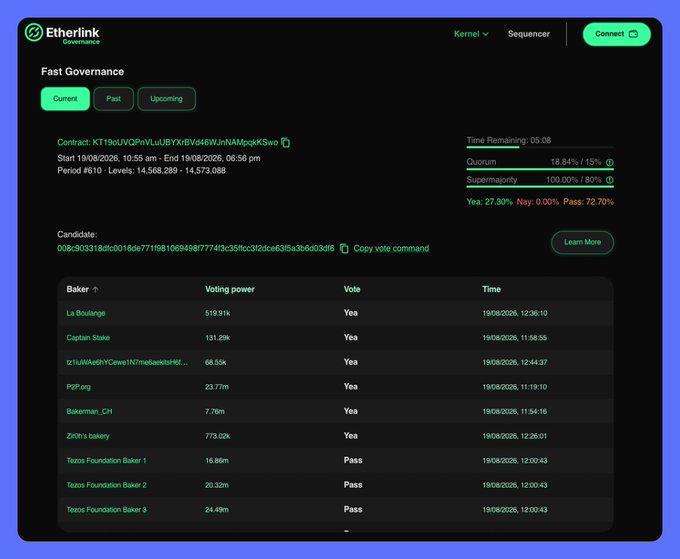The image size is (680, 559).
Task: Click the Pass: 72.70% text
Action: (588, 202)
